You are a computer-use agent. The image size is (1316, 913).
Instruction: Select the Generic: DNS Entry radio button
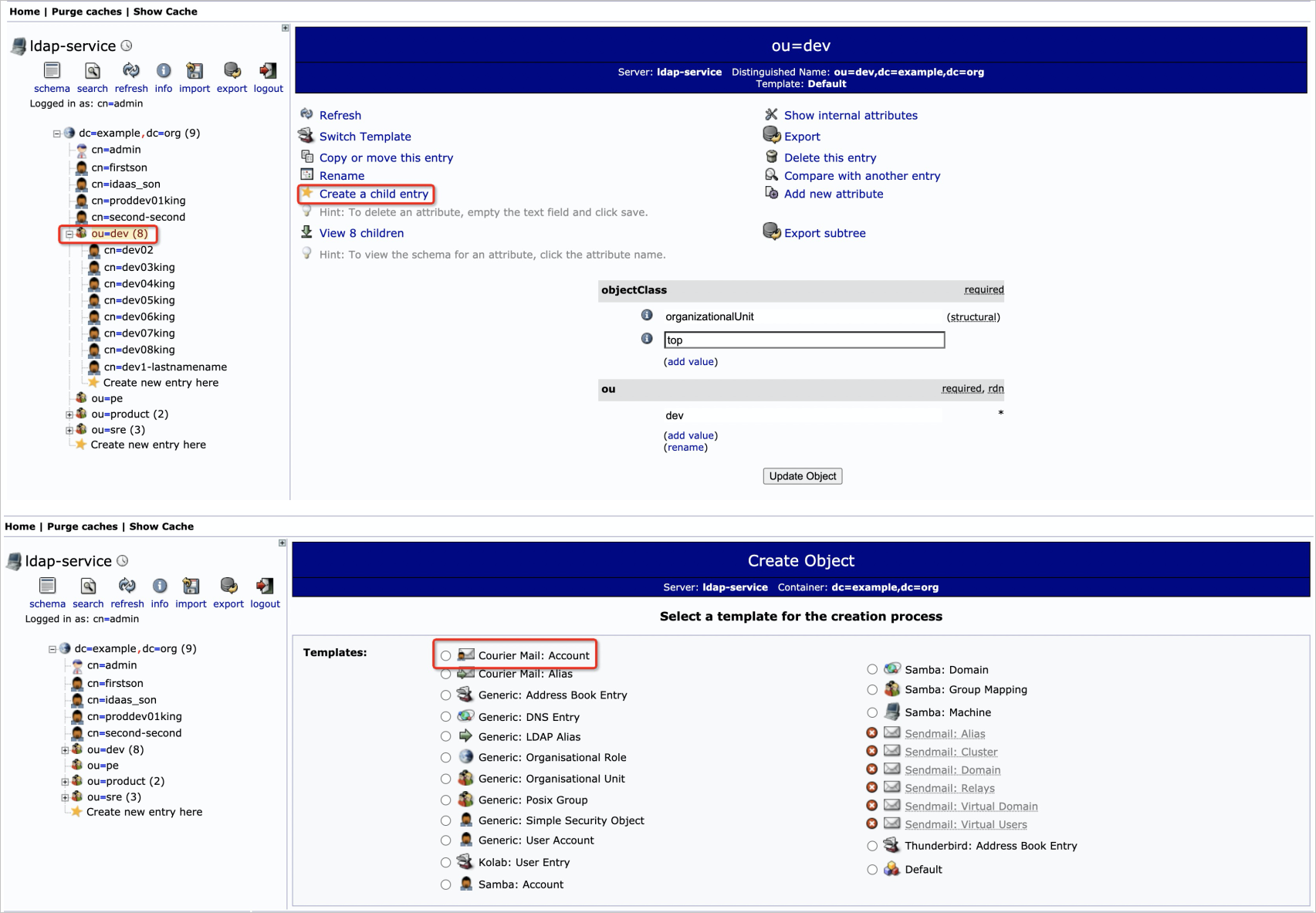pyautogui.click(x=445, y=717)
